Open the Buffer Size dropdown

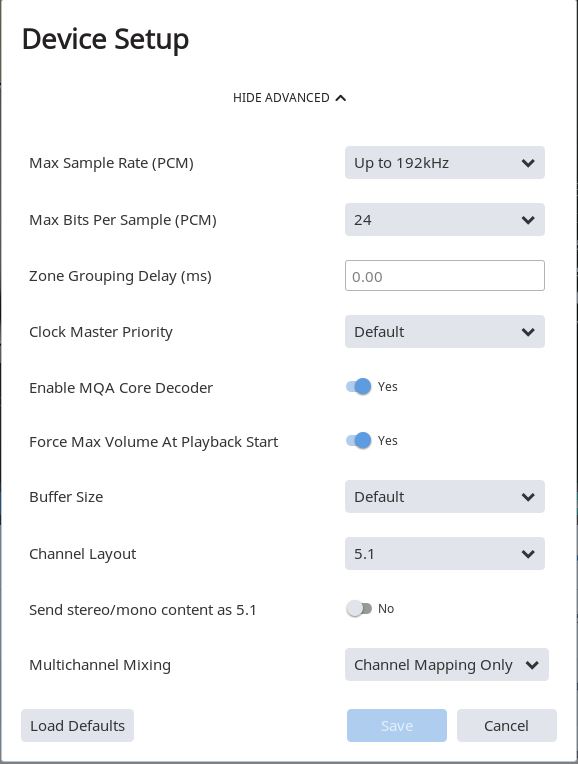point(444,497)
